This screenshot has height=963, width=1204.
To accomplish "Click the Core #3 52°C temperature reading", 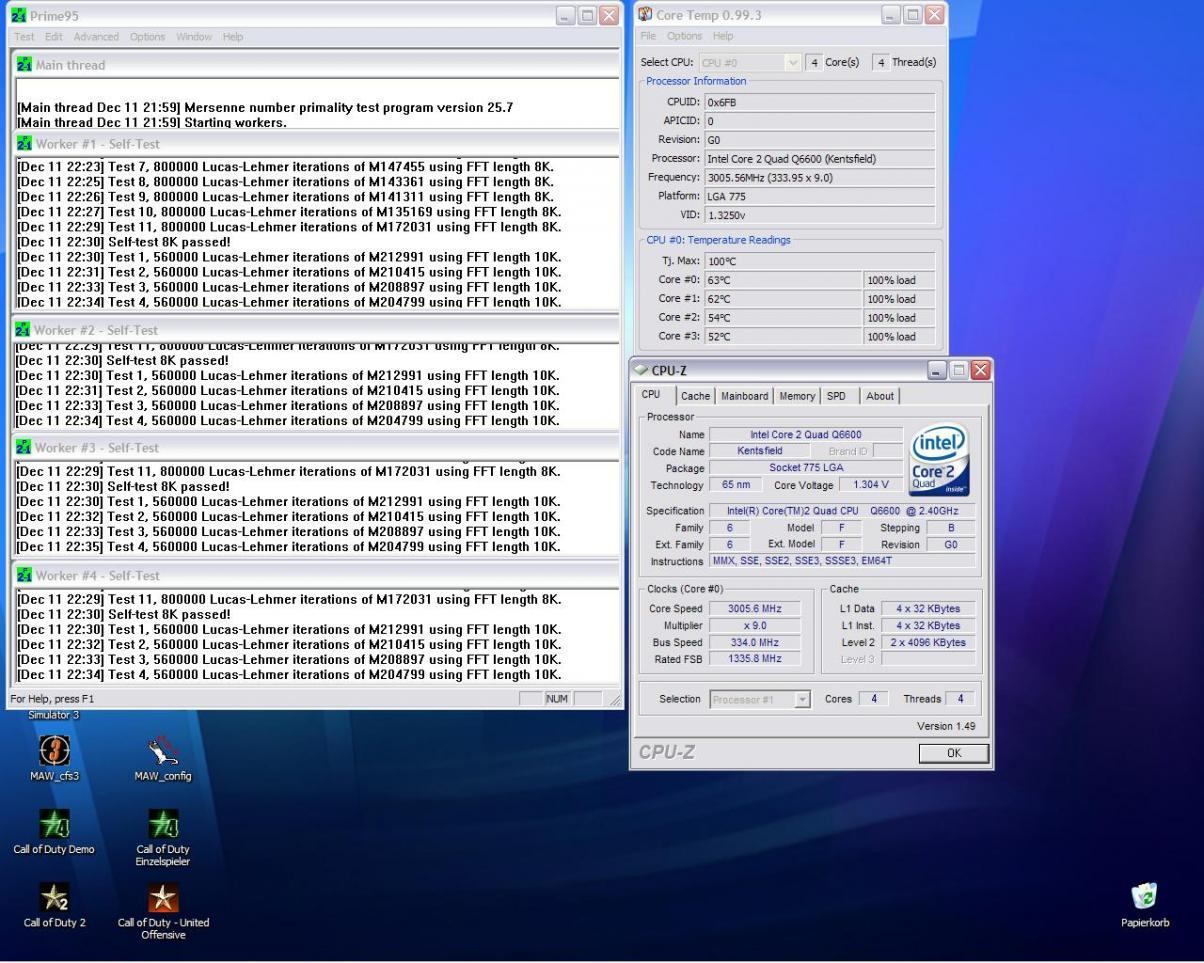I will pos(783,337).
